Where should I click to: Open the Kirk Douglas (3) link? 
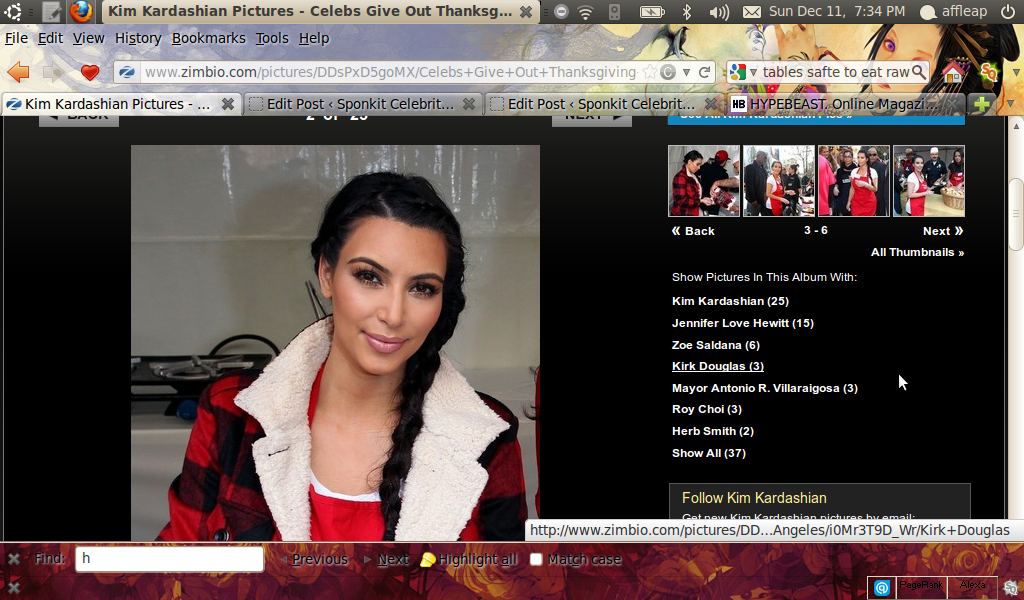pyautogui.click(x=718, y=366)
